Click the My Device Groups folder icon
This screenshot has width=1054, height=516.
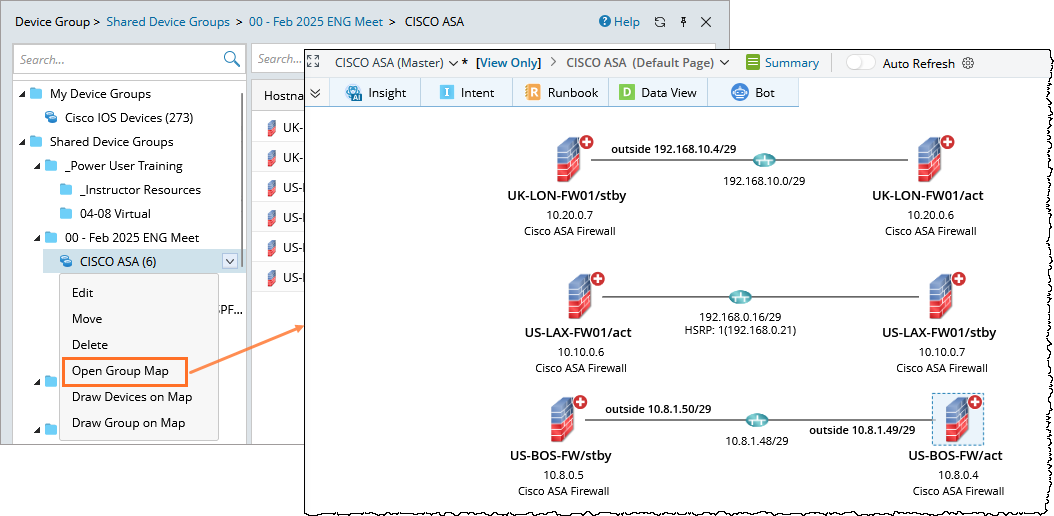(36, 93)
